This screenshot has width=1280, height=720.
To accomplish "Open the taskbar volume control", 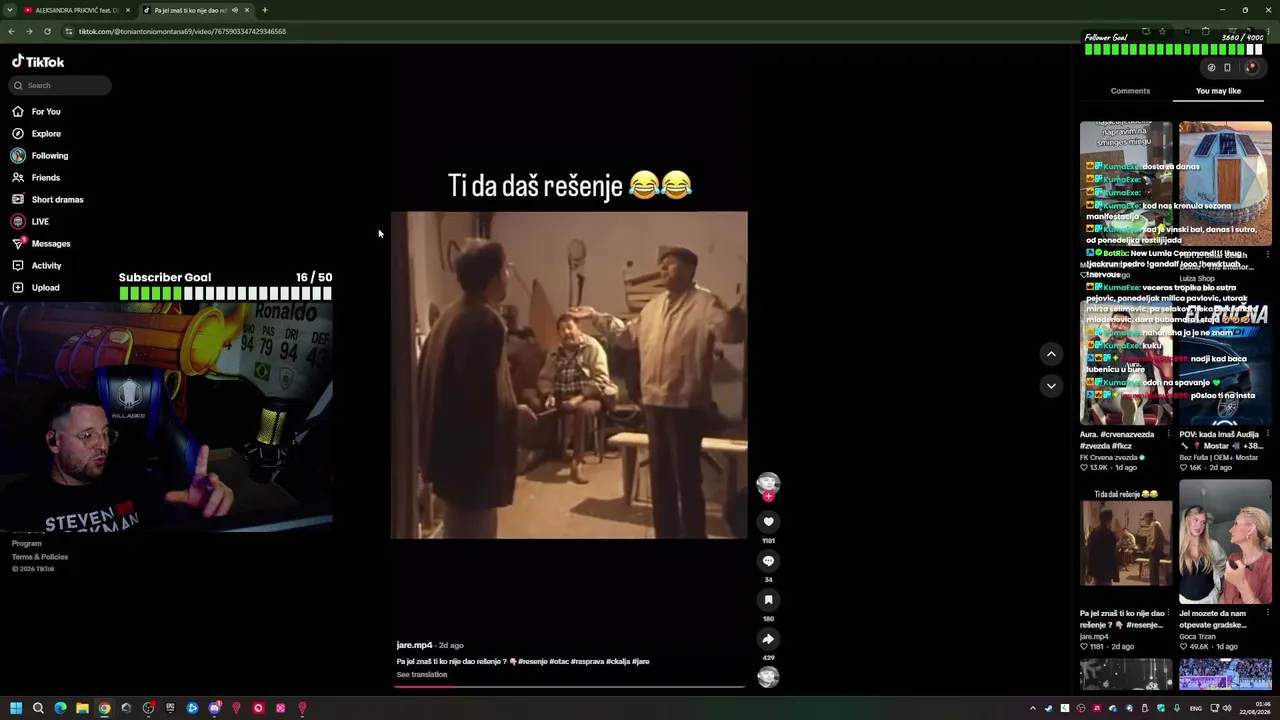I will tap(1228, 708).
